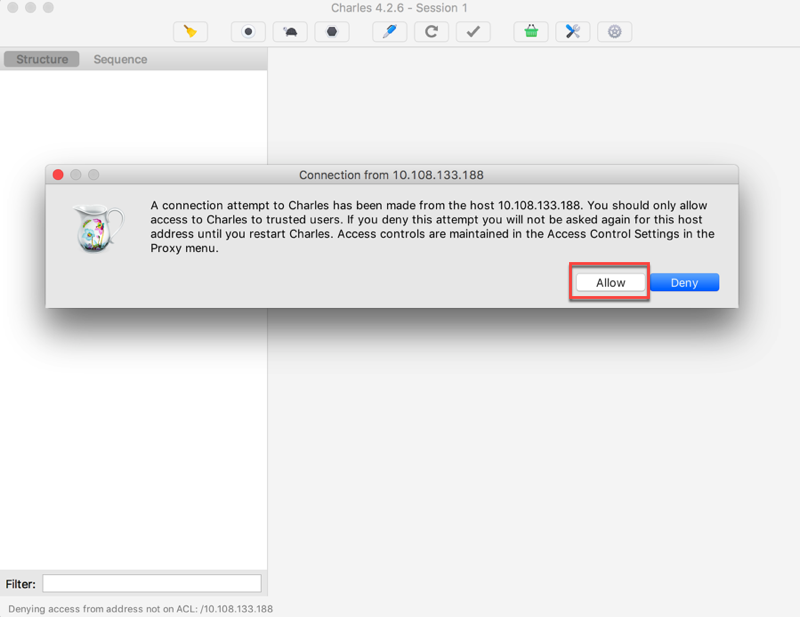Open Settings with the gear icon
Image resolution: width=800 pixels, height=617 pixels.
[615, 32]
